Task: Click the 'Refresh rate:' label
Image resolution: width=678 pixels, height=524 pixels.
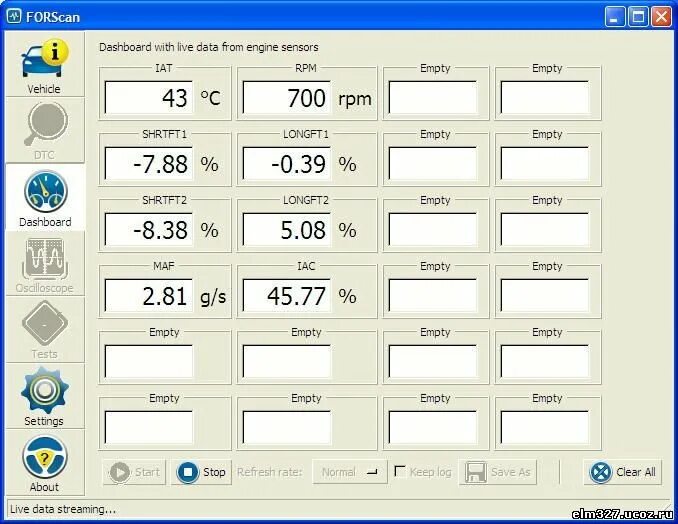Action: click(269, 472)
